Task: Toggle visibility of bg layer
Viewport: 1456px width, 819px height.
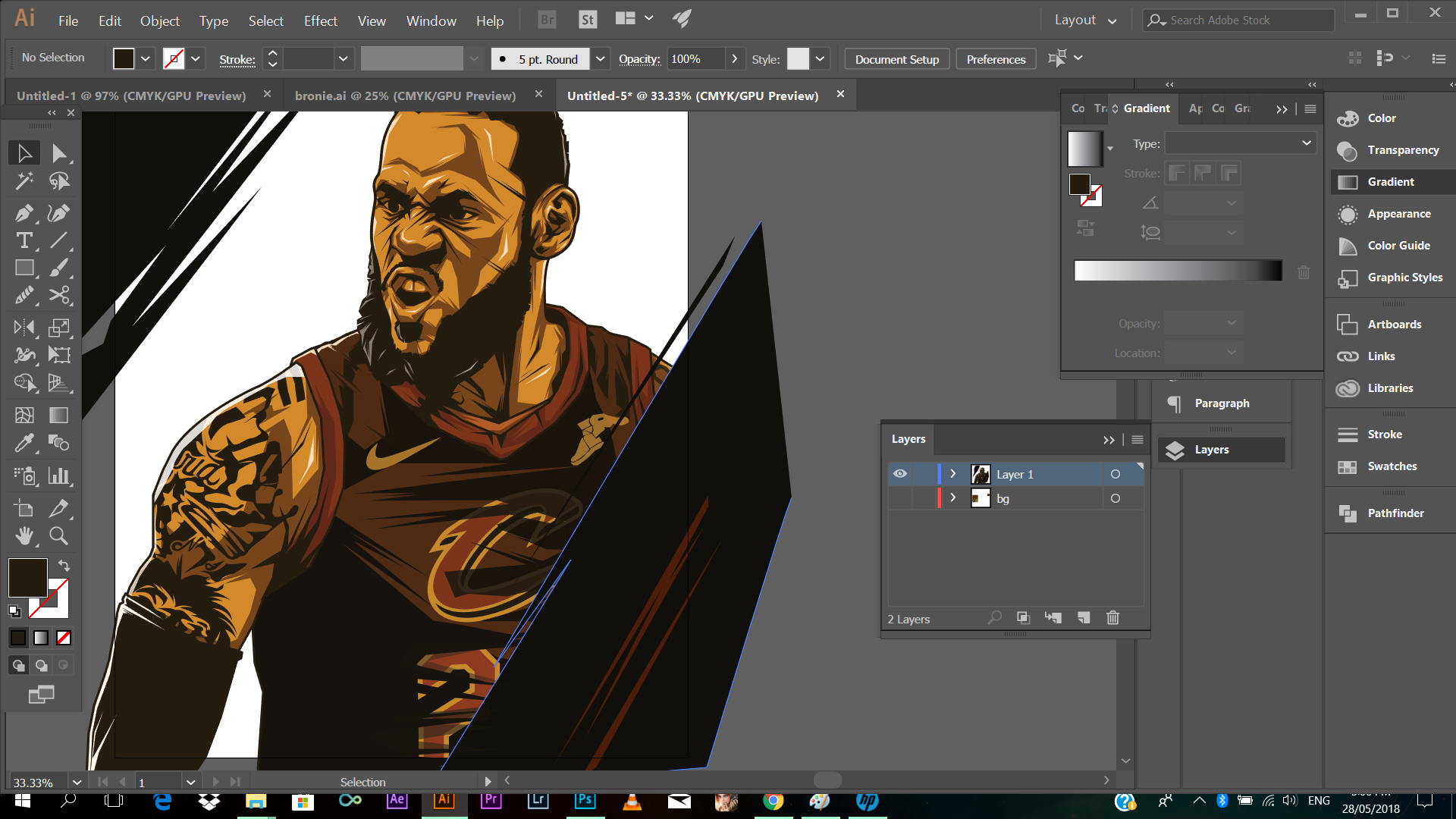Action: [900, 498]
